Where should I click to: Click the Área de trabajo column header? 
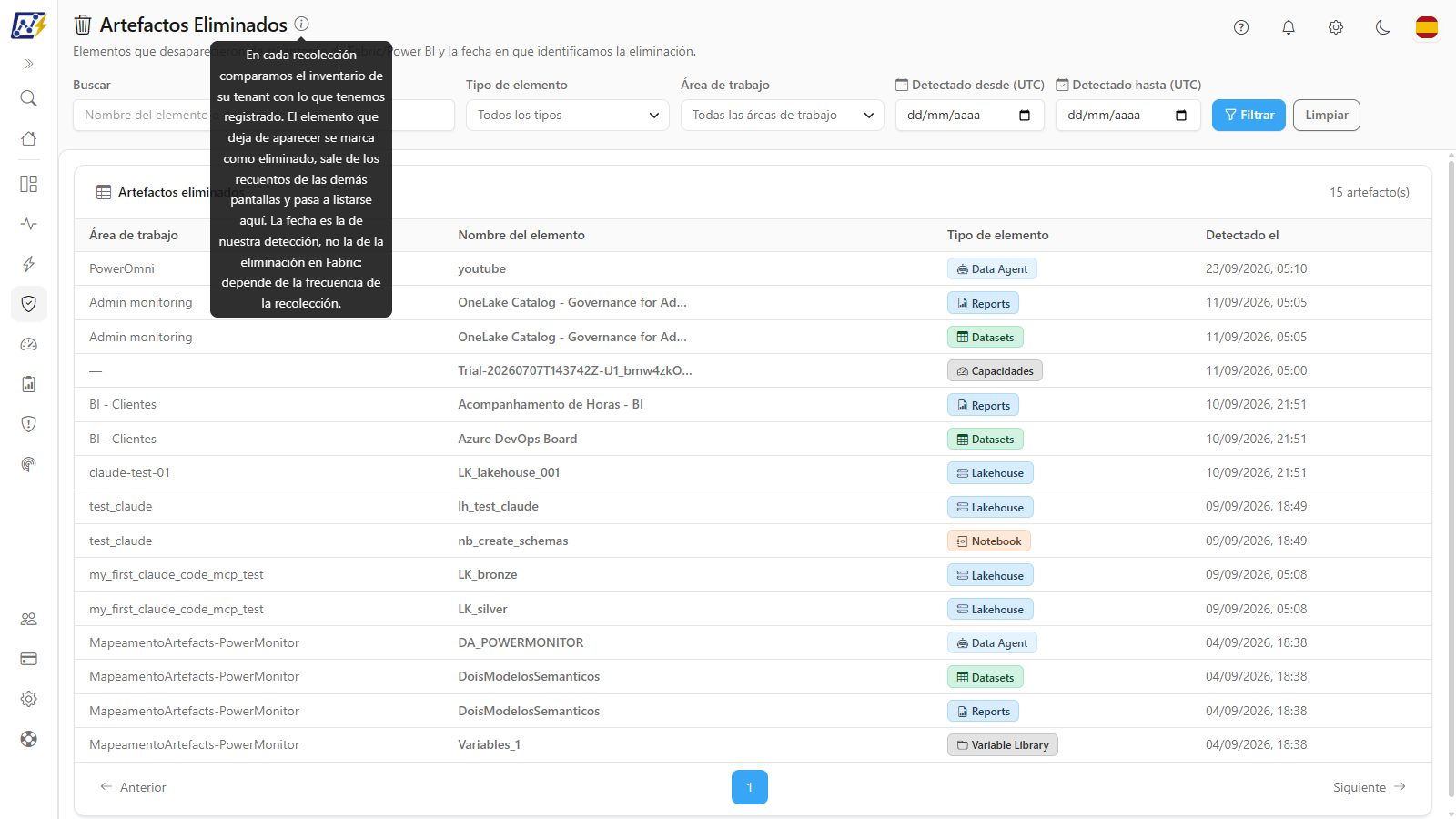(x=134, y=235)
